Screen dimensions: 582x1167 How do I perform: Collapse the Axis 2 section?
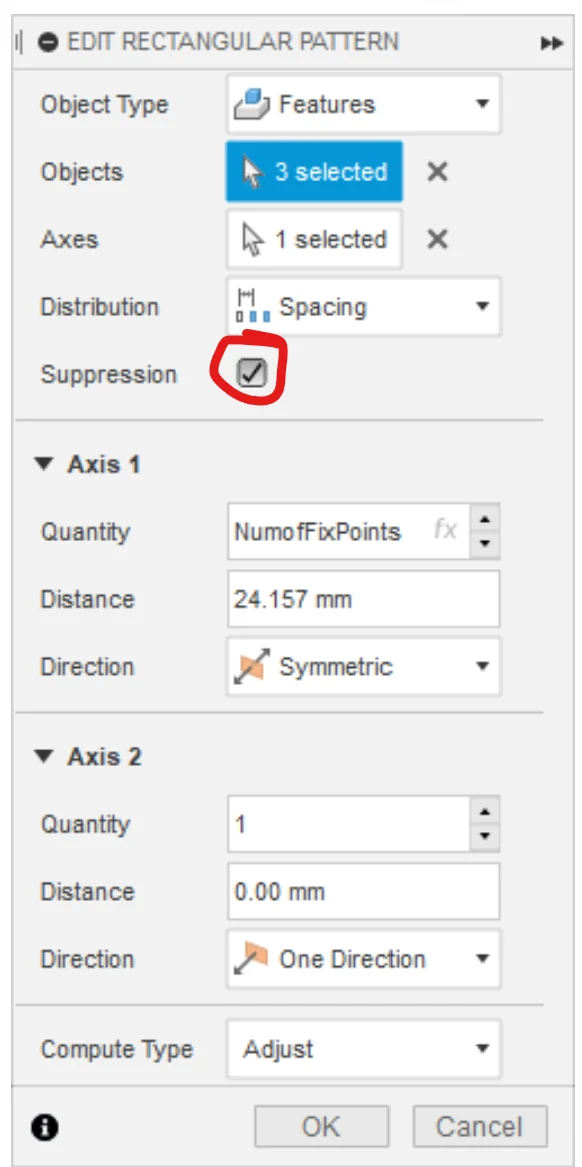pyautogui.click(x=45, y=758)
